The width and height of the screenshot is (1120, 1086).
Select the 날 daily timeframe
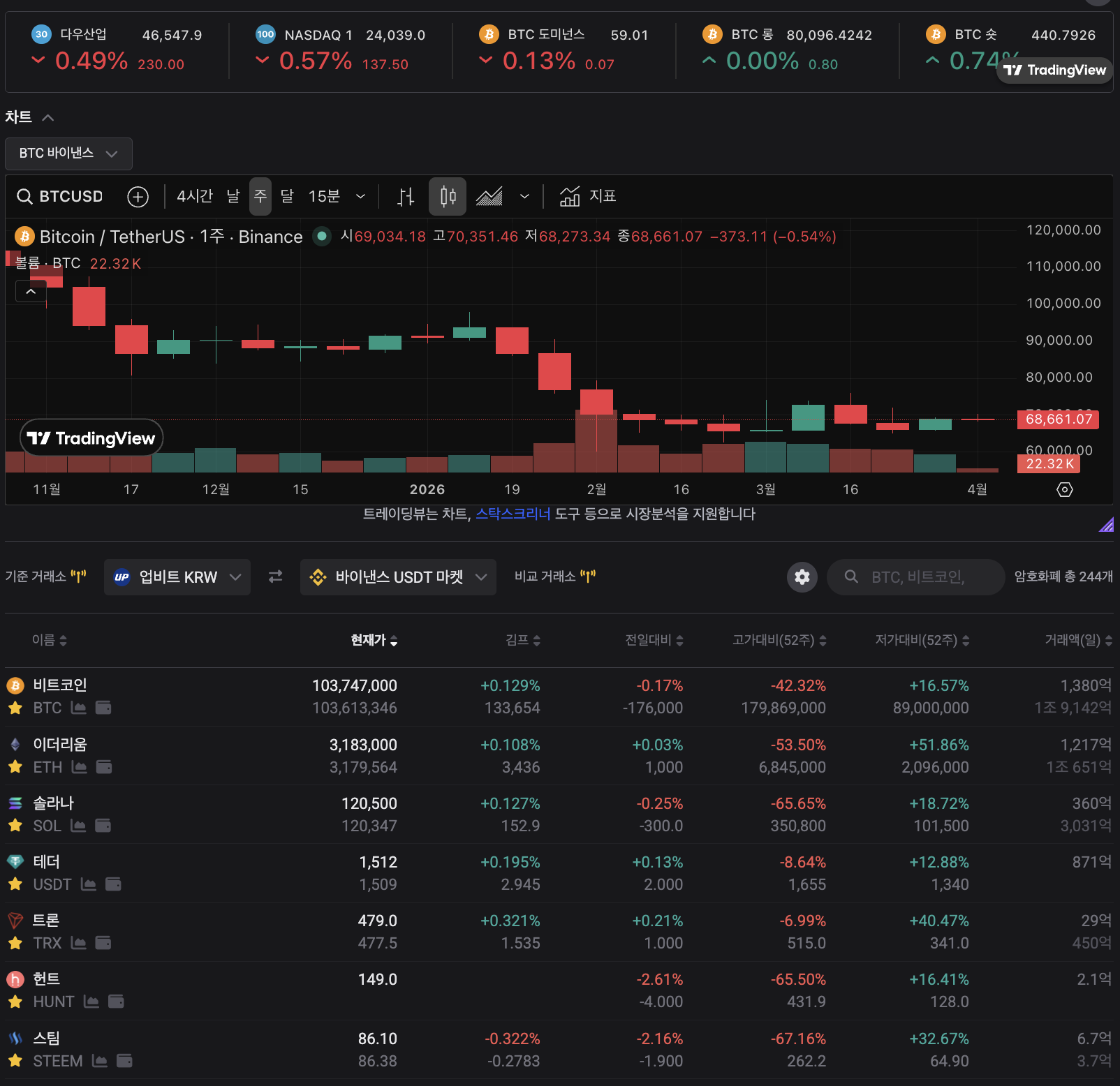click(233, 197)
